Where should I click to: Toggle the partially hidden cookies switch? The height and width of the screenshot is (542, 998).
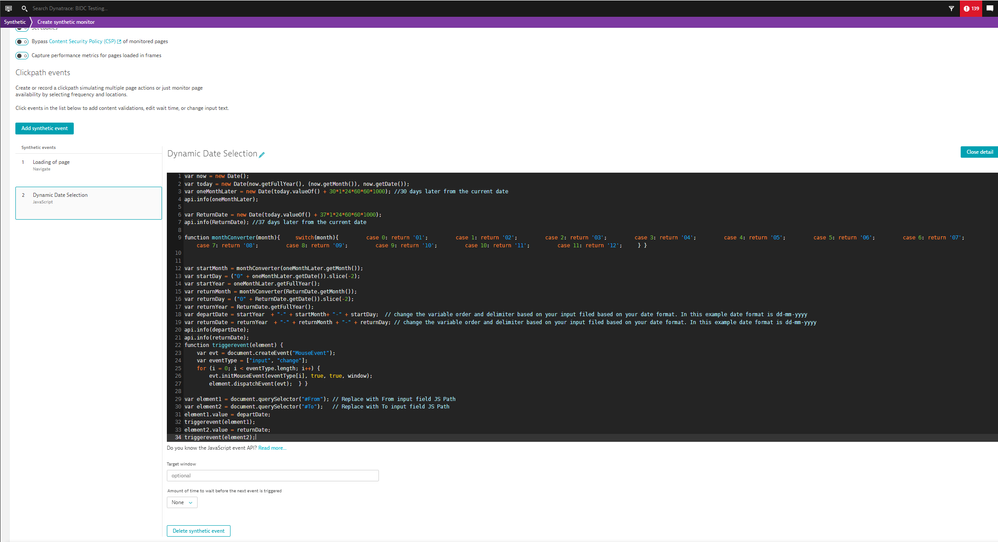click(22, 29)
